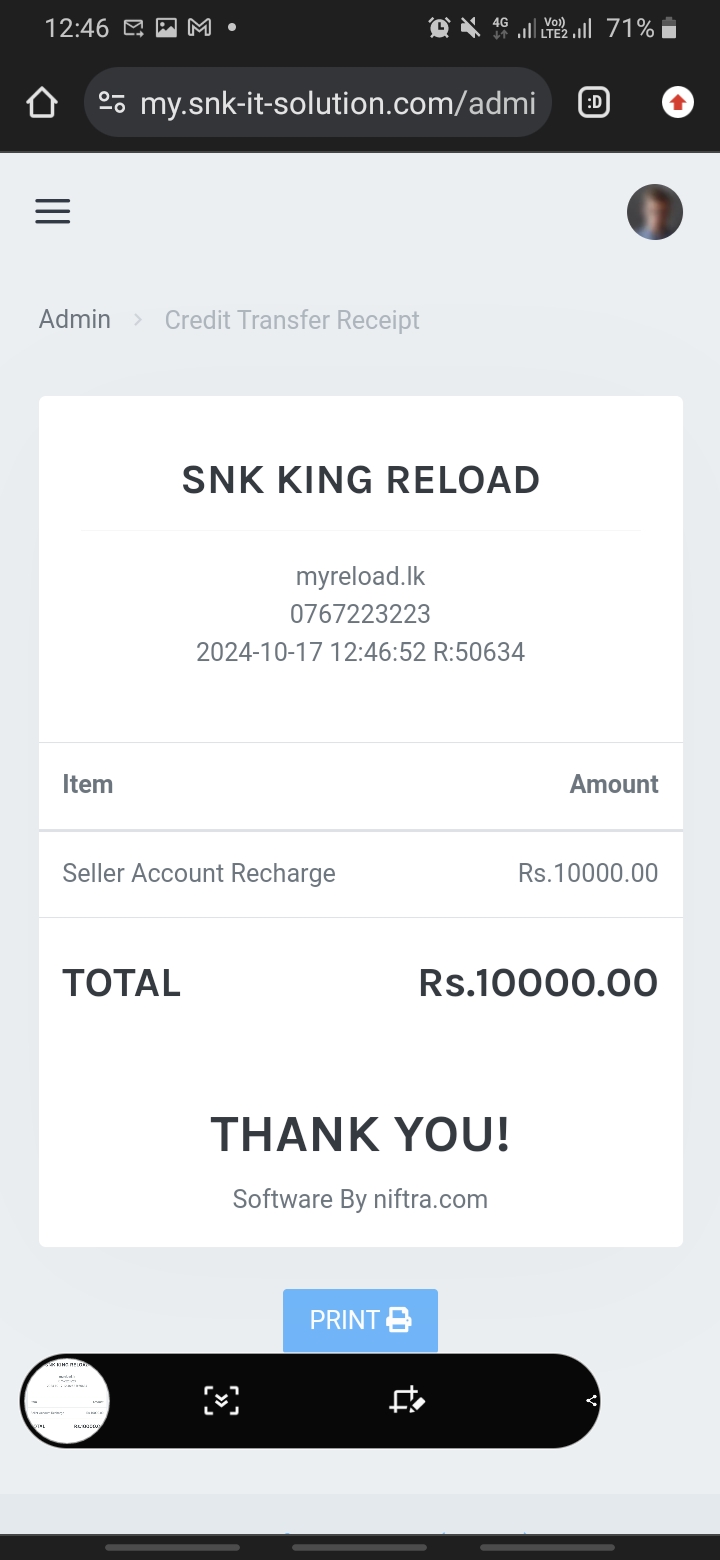Viewport: 720px width, 1560px height.
Task: Tap the scroll capture screenshot icon
Action: 221,1400
